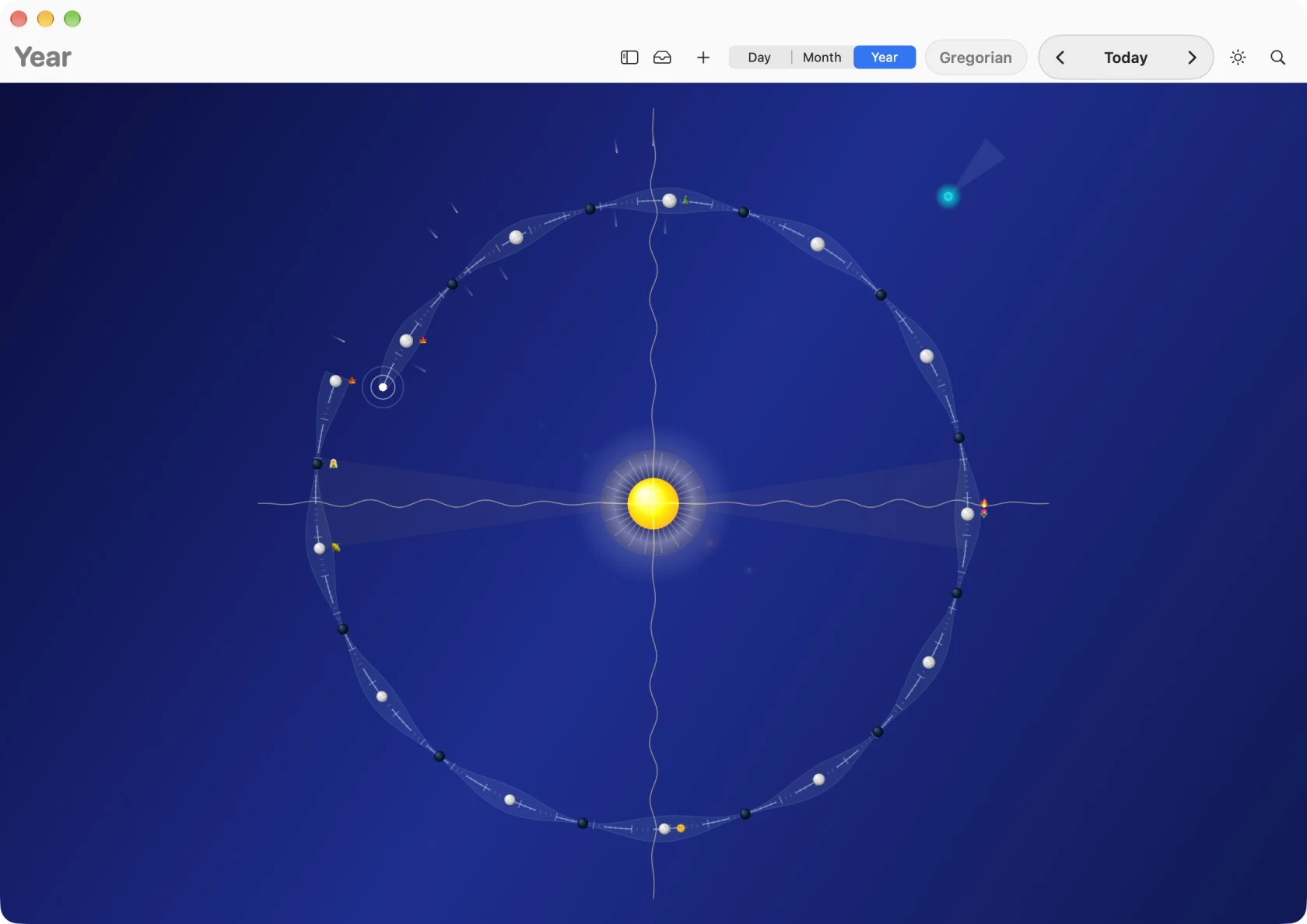Open the tulip flower event icon
This screenshot has height=924, width=1307.
coord(984,513)
